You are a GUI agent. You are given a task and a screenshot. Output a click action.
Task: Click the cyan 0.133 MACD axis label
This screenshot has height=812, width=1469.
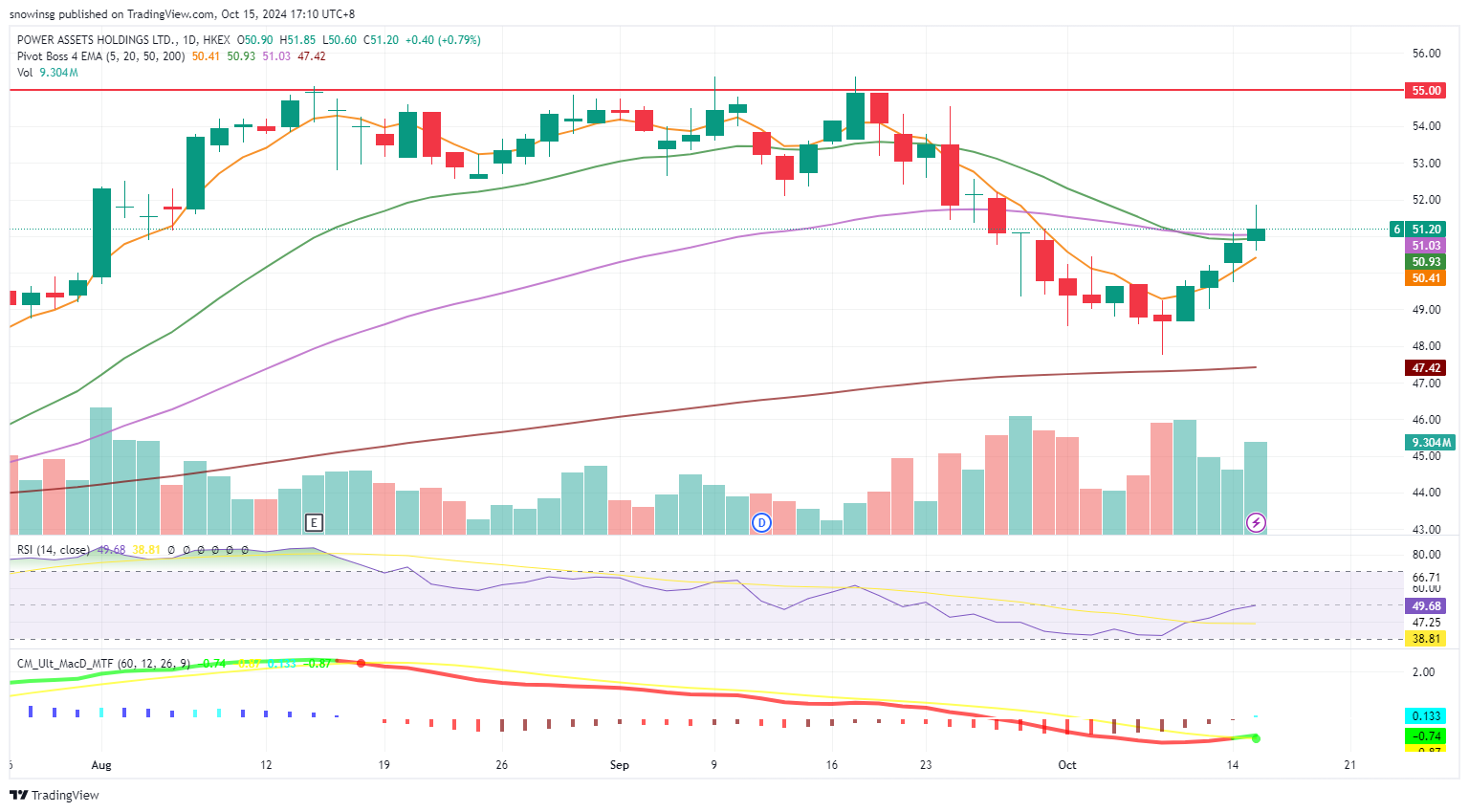coord(1426,716)
